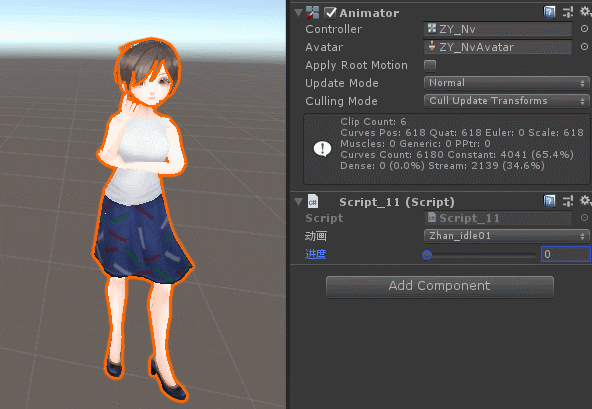Click the Avatar label
This screenshot has height=409, width=592.
point(324,47)
